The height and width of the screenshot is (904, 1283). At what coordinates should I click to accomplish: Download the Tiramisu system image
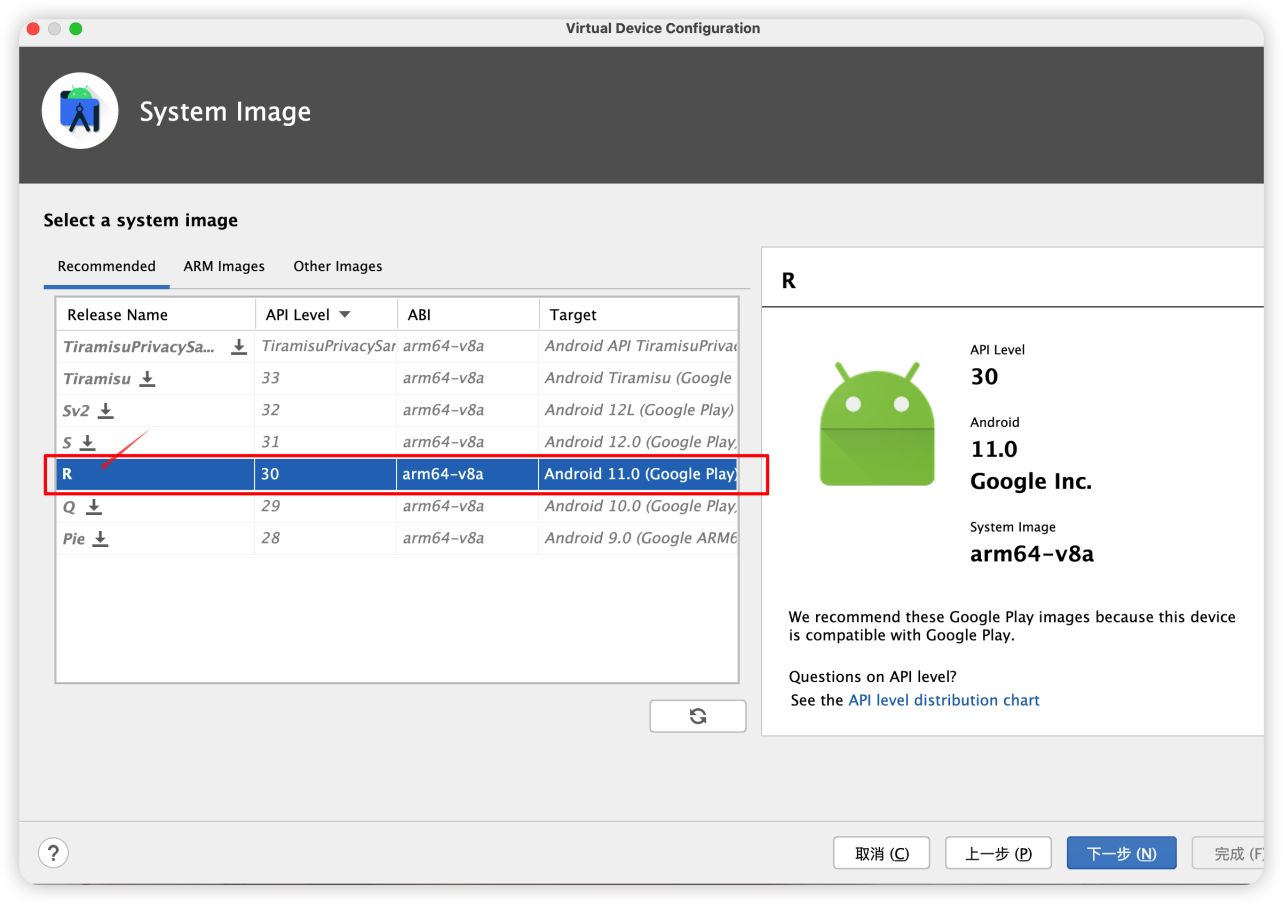pyautogui.click(x=147, y=379)
